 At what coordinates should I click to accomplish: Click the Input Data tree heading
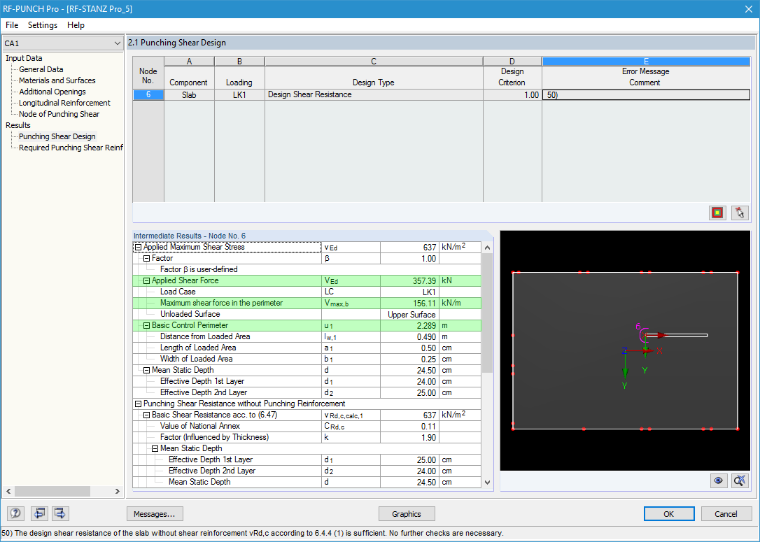click(x=24, y=58)
